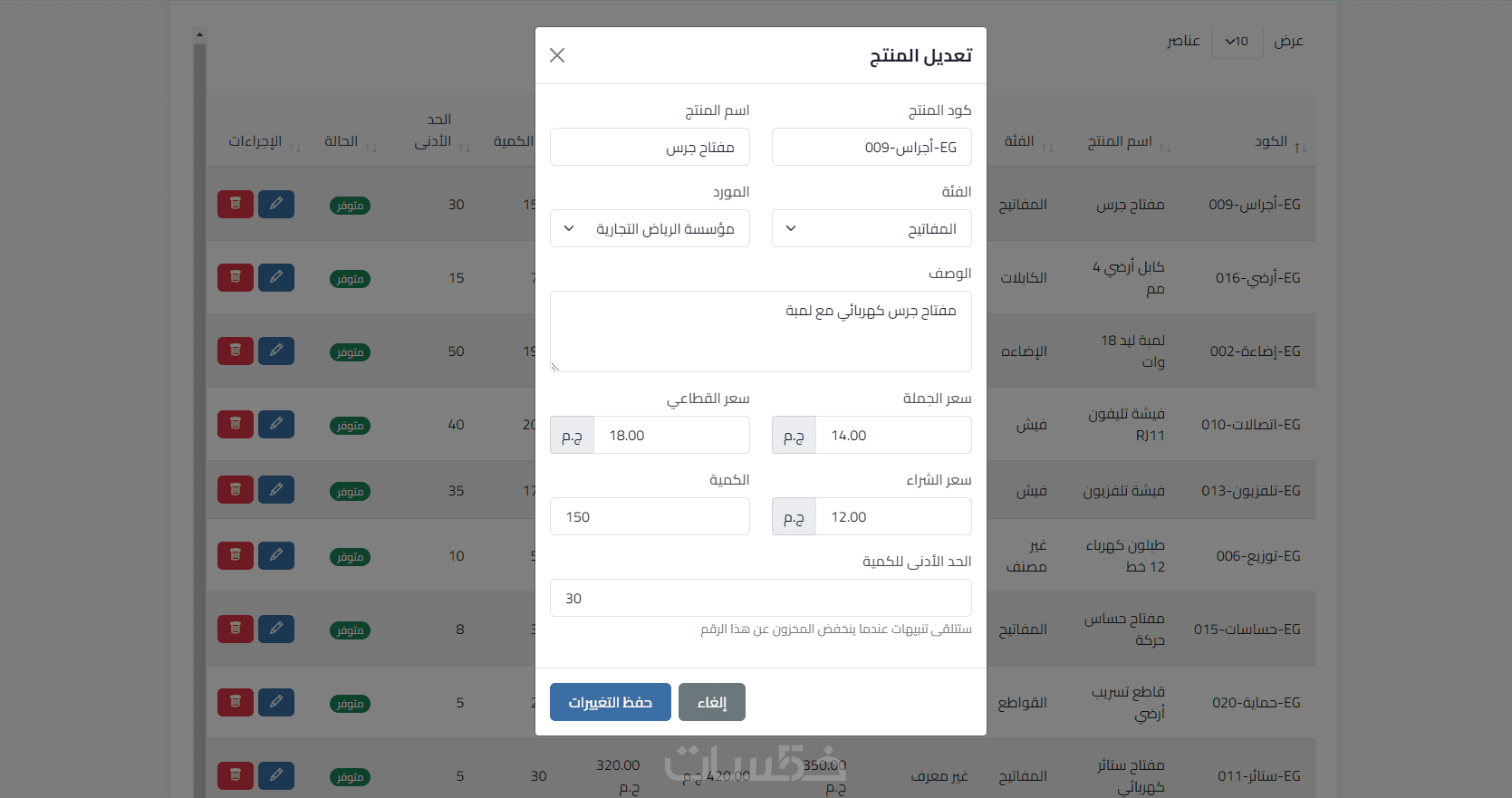This screenshot has width=1512, height=798.
Task: Open the المورد supplier dropdown
Action: tap(650, 228)
